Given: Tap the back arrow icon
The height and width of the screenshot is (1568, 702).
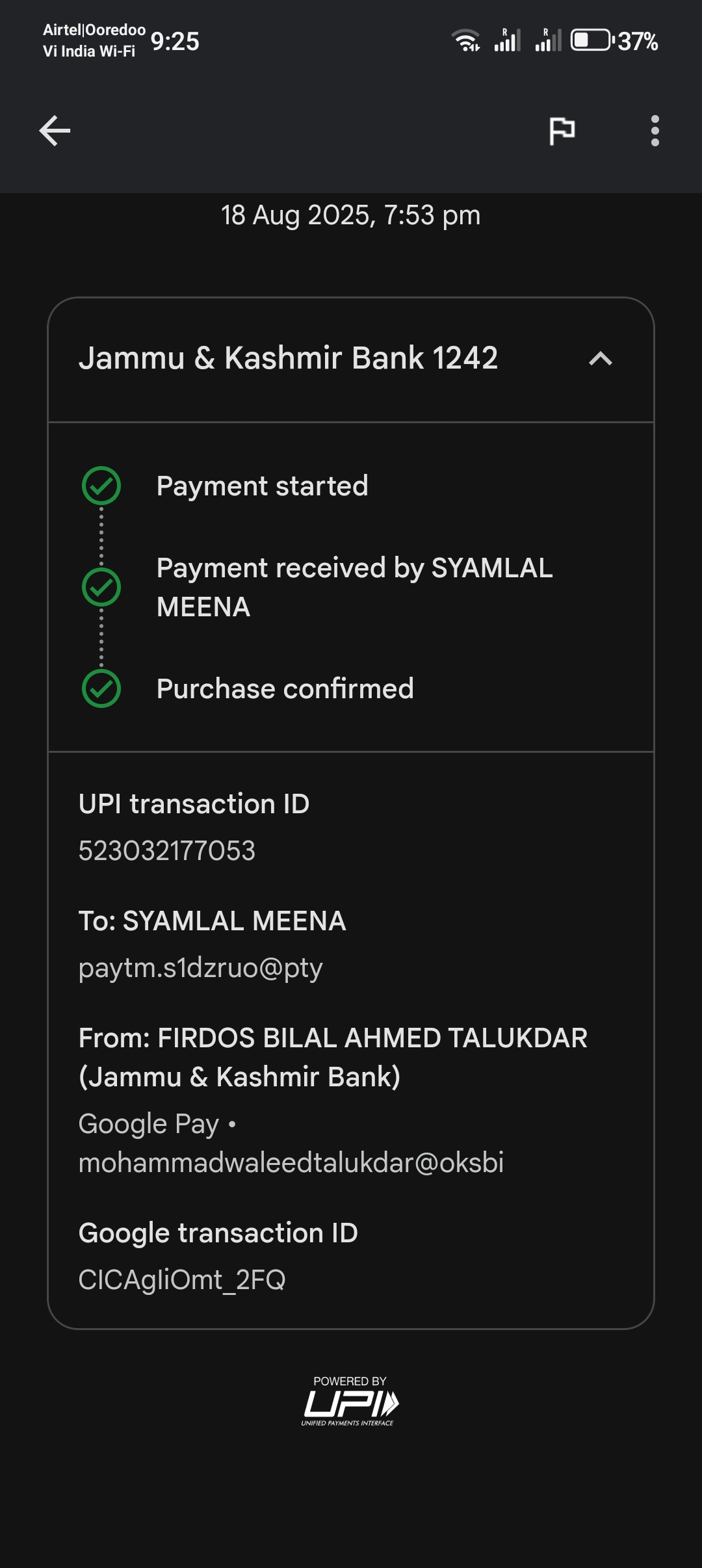Looking at the screenshot, I should (55, 131).
